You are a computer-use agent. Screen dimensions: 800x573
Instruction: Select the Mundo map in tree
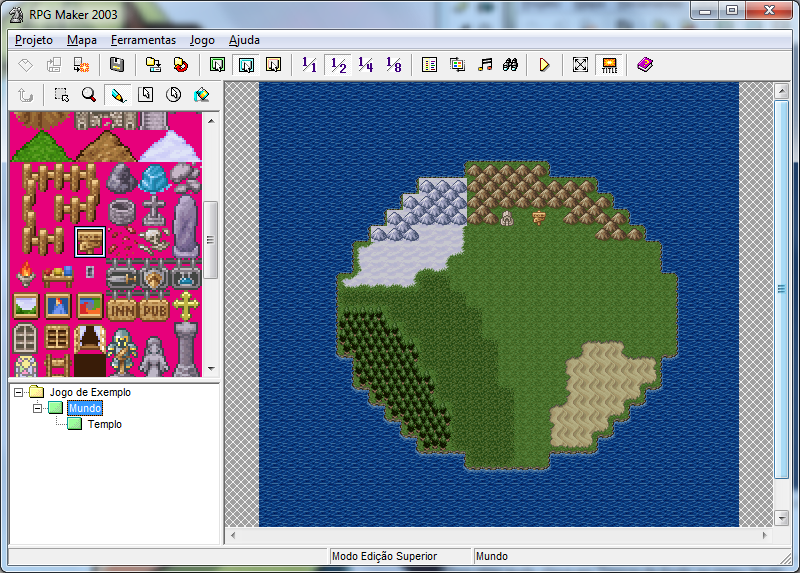[85, 408]
